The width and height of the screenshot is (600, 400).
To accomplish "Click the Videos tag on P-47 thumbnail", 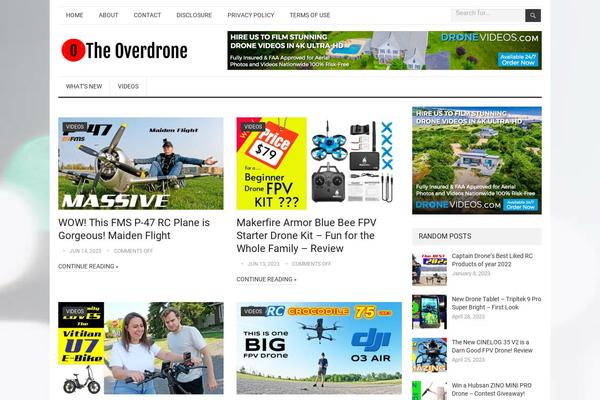I will [x=75, y=127].
